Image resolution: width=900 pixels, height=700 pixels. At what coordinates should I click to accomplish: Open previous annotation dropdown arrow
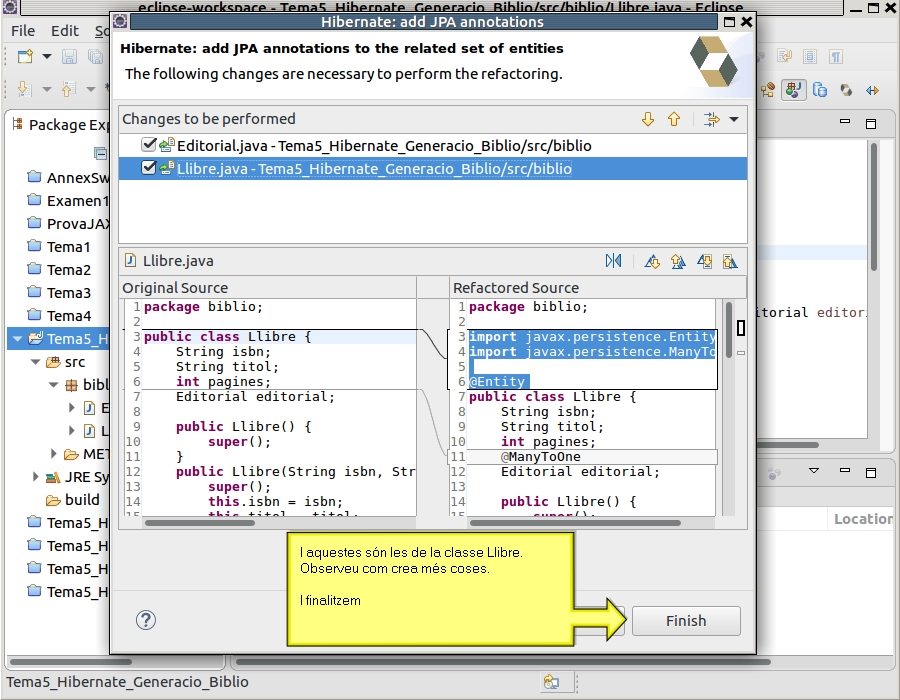click(x=91, y=89)
